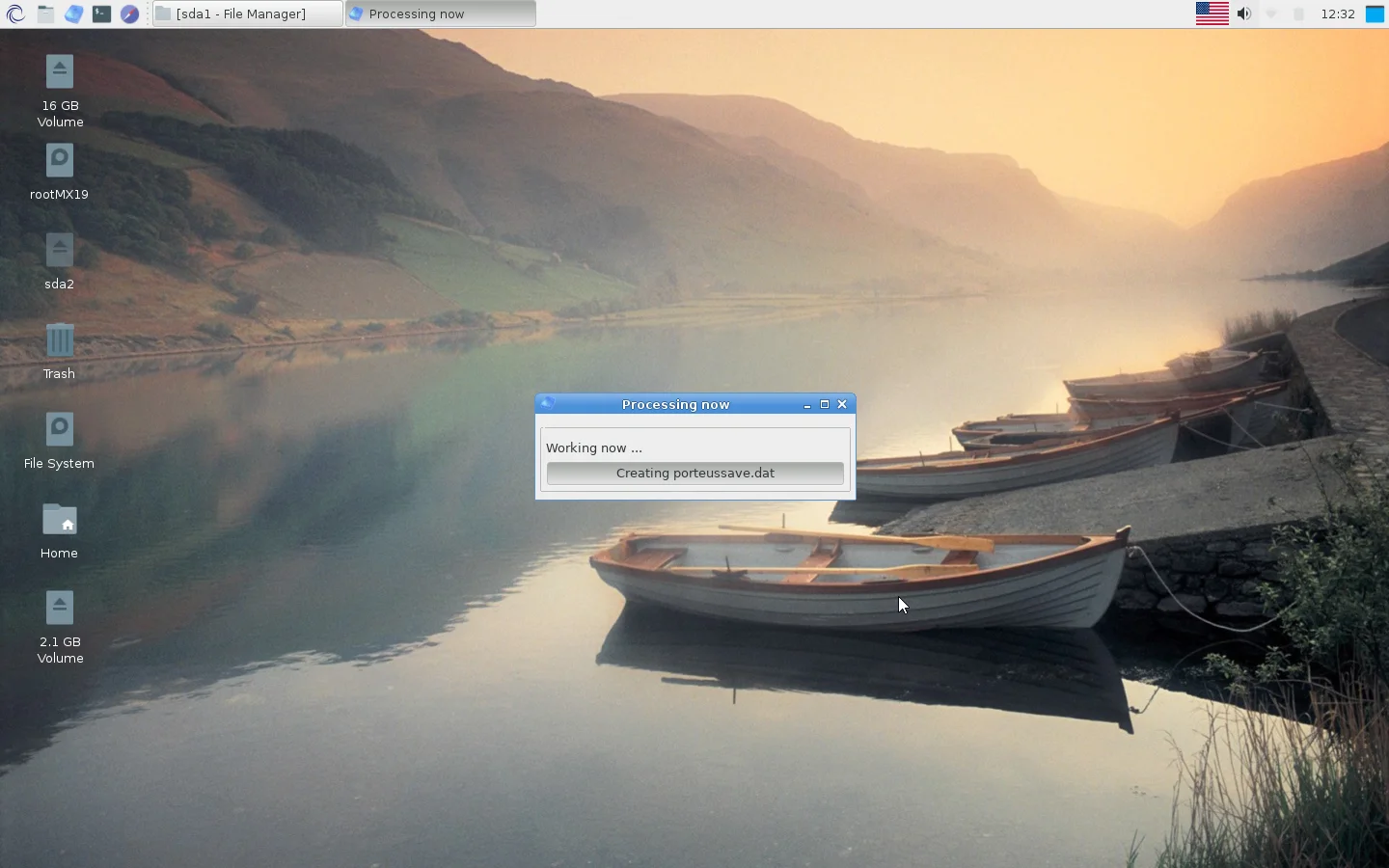Select the sda2 volume icon
1389x868 pixels.
click(x=60, y=262)
